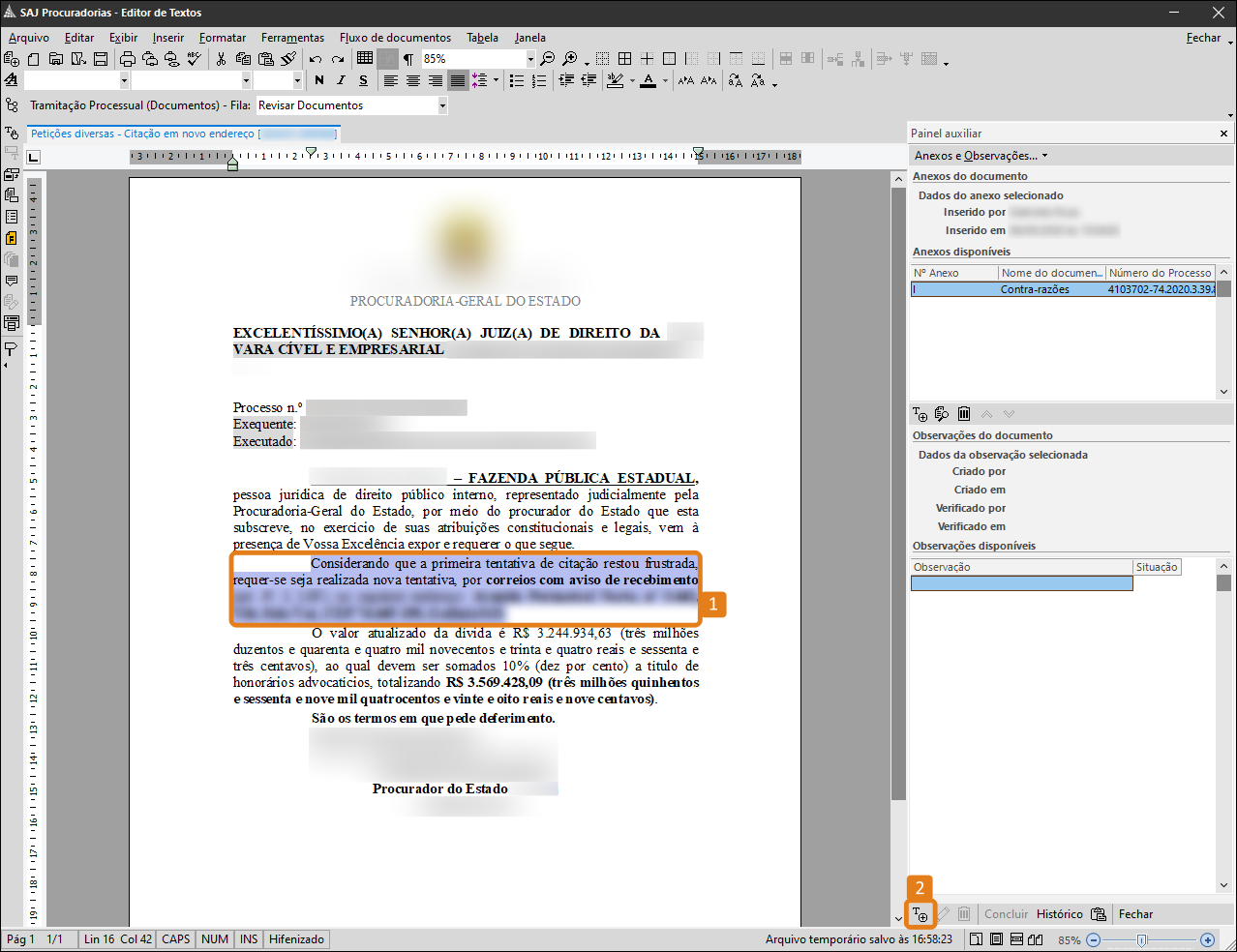Screen dimensions: 1237x952
Task: Toggle italic formatting with the I button
Action: pos(341,81)
